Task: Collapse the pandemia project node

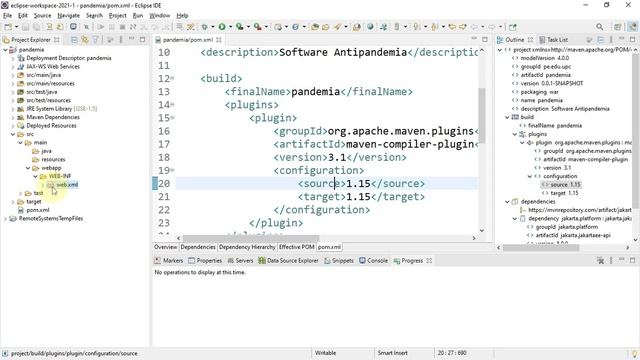Action: (x=5, y=50)
